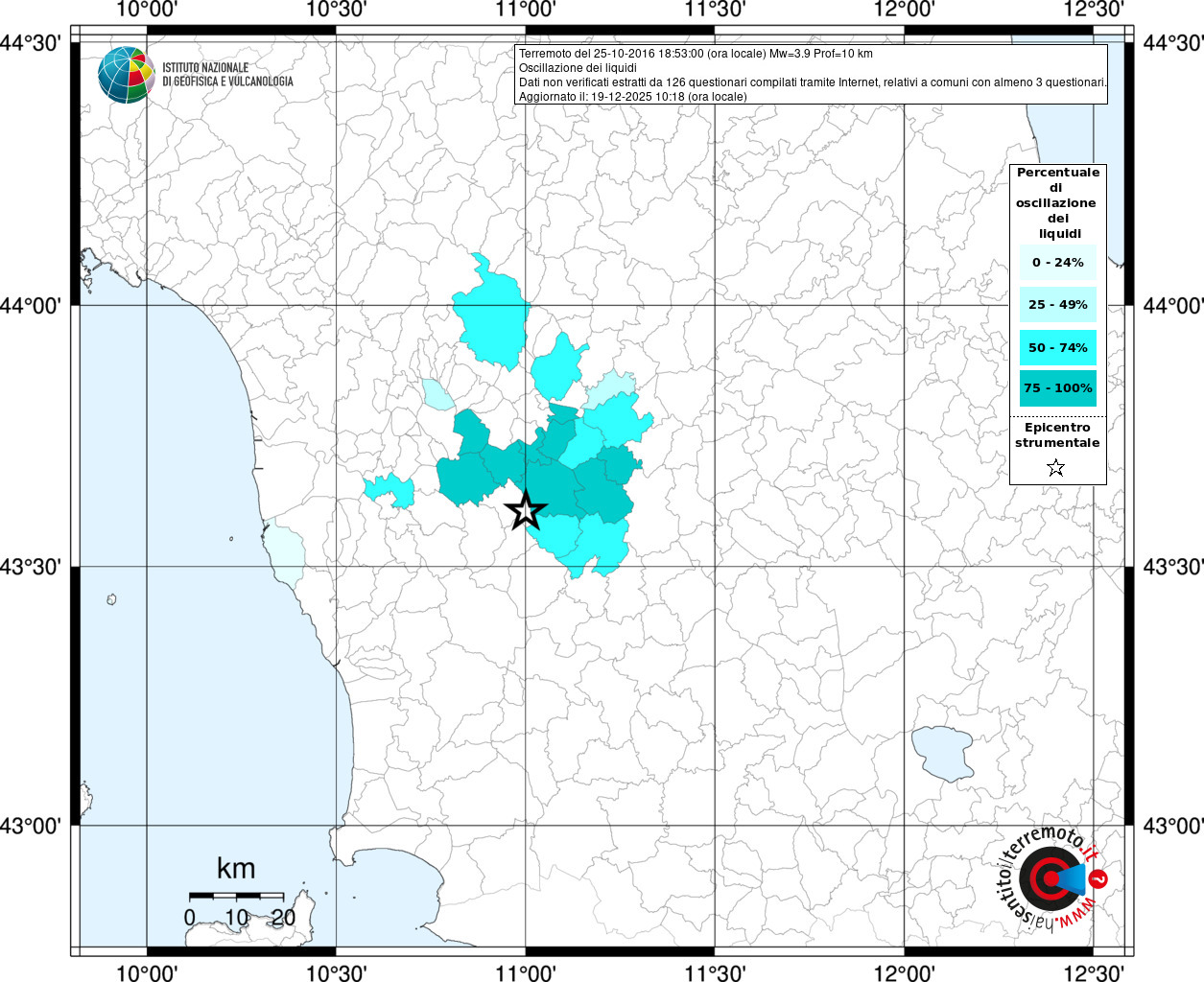Click the hai sentito il terremoto target logo
1204x982 pixels.
click(x=1051, y=877)
